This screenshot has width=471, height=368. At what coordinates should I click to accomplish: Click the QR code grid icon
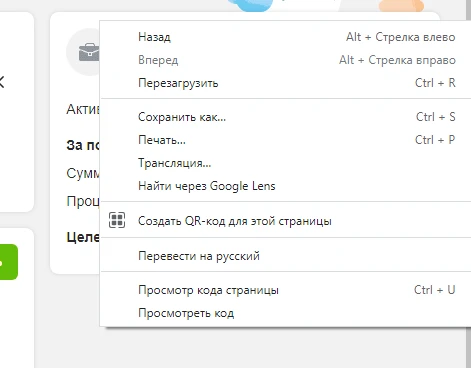pos(117,220)
